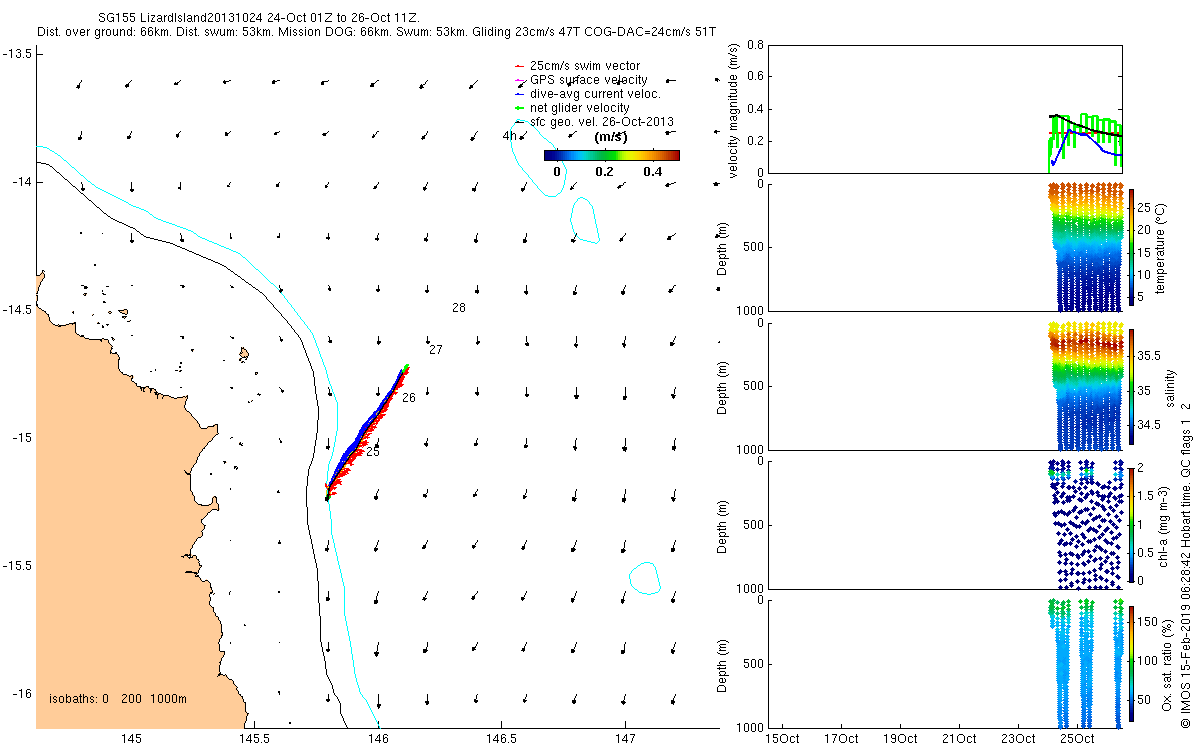Screen dimensions: 1200x750
Task: Click the horizontal current speed colorbar
Action: 612,155
